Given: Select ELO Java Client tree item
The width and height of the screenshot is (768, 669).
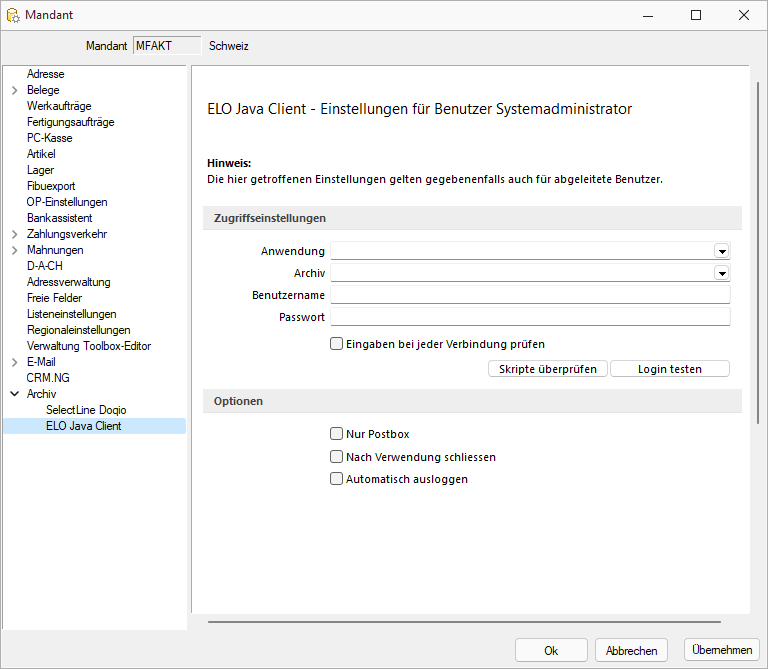Looking at the screenshot, I should tap(84, 426).
